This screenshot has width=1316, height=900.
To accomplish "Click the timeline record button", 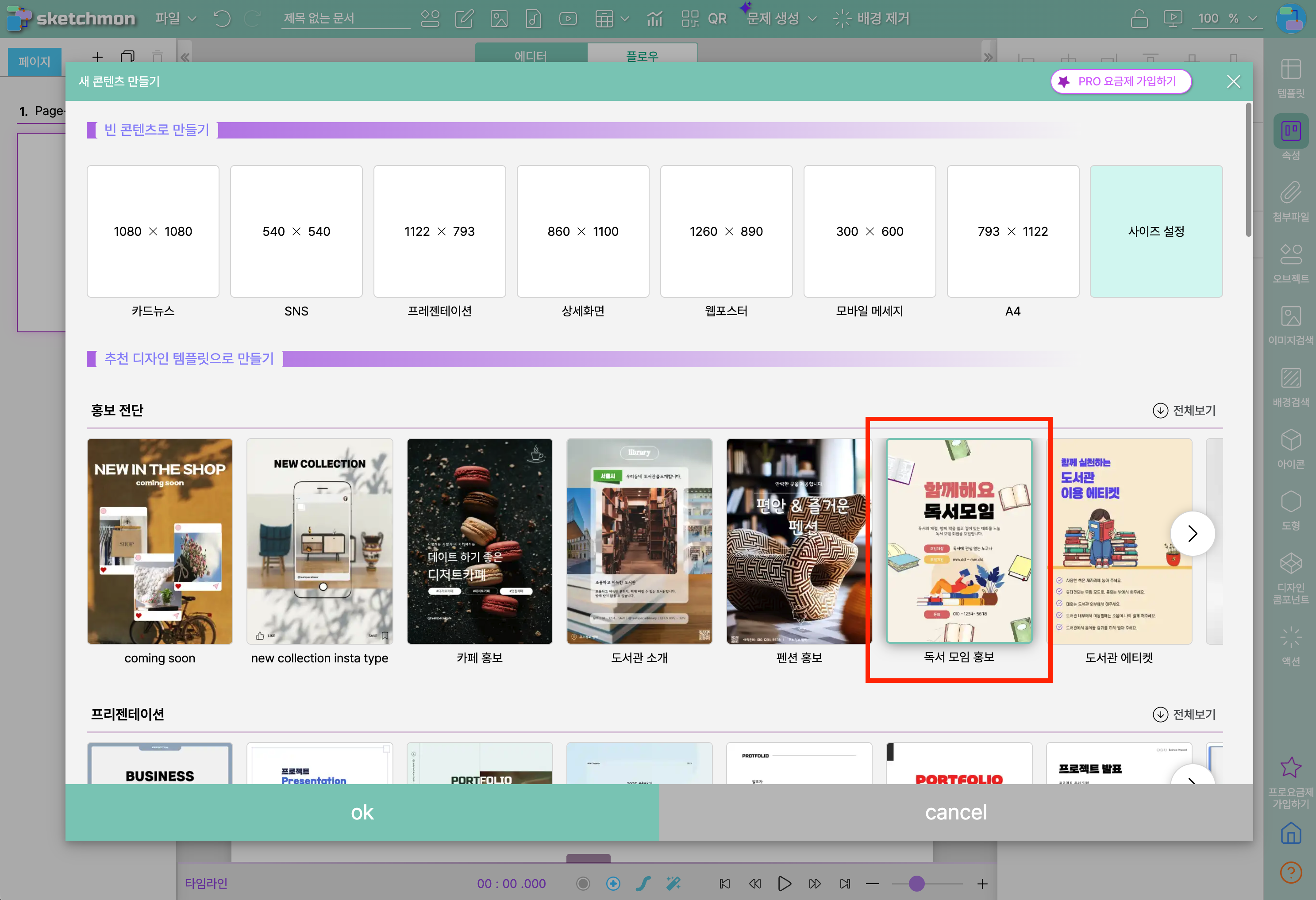I will click(x=583, y=883).
